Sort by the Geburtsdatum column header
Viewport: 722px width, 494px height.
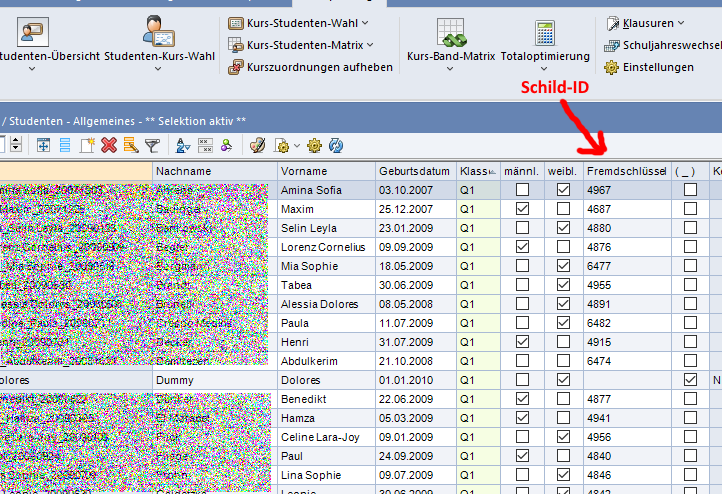[x=416, y=171]
